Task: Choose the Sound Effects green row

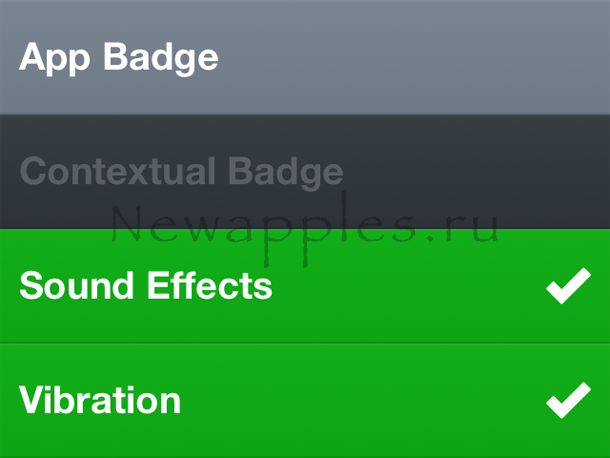Action: click(x=305, y=287)
